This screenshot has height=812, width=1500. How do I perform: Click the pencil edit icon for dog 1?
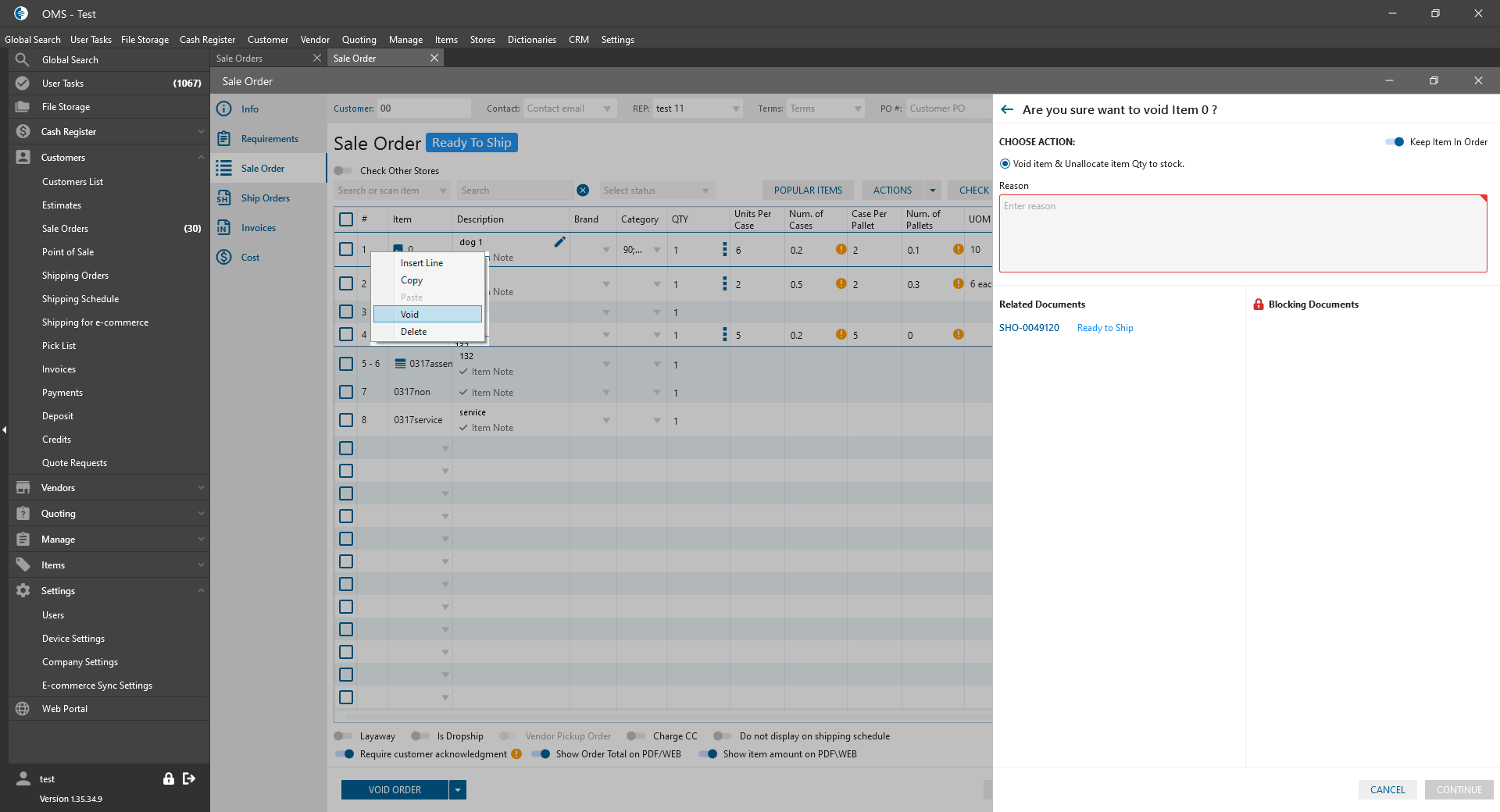[x=559, y=242]
